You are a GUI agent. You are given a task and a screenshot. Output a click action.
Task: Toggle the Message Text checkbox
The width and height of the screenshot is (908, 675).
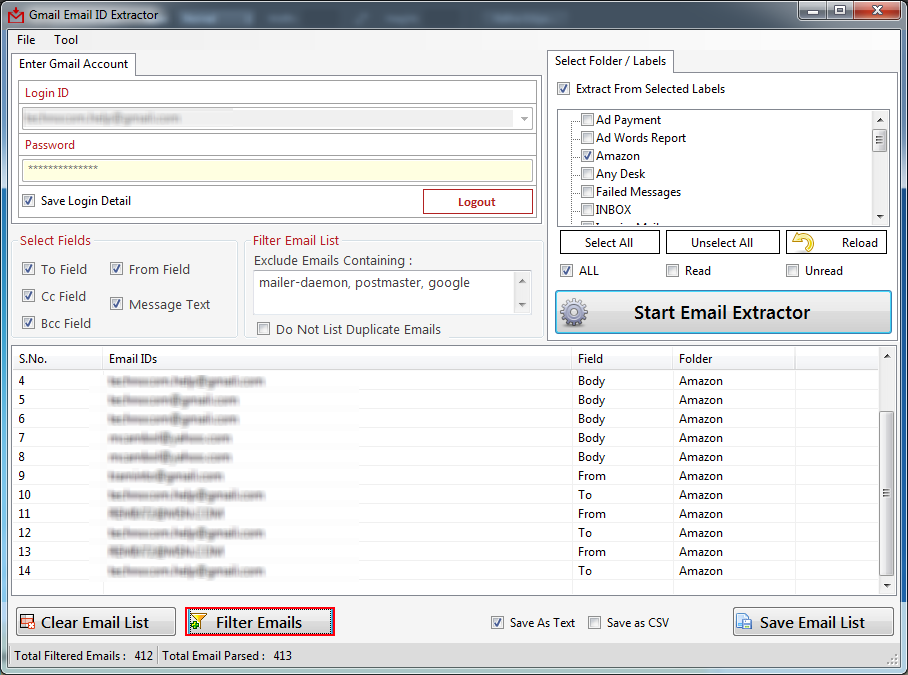(116, 303)
